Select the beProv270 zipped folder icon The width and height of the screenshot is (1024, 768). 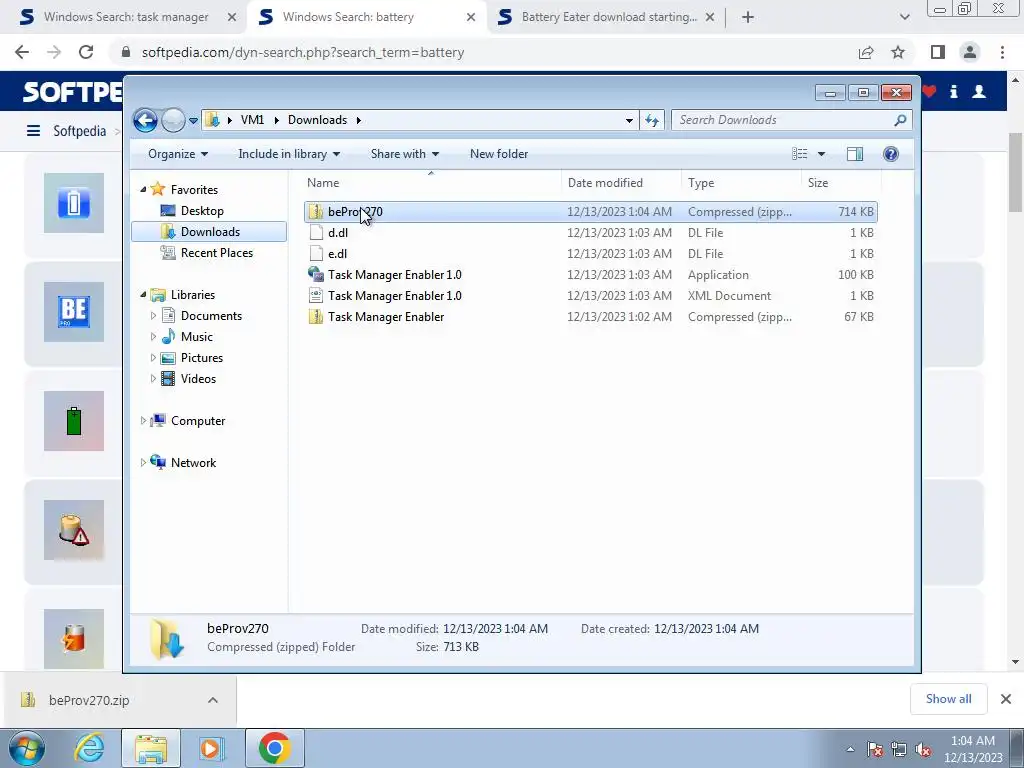coord(316,212)
